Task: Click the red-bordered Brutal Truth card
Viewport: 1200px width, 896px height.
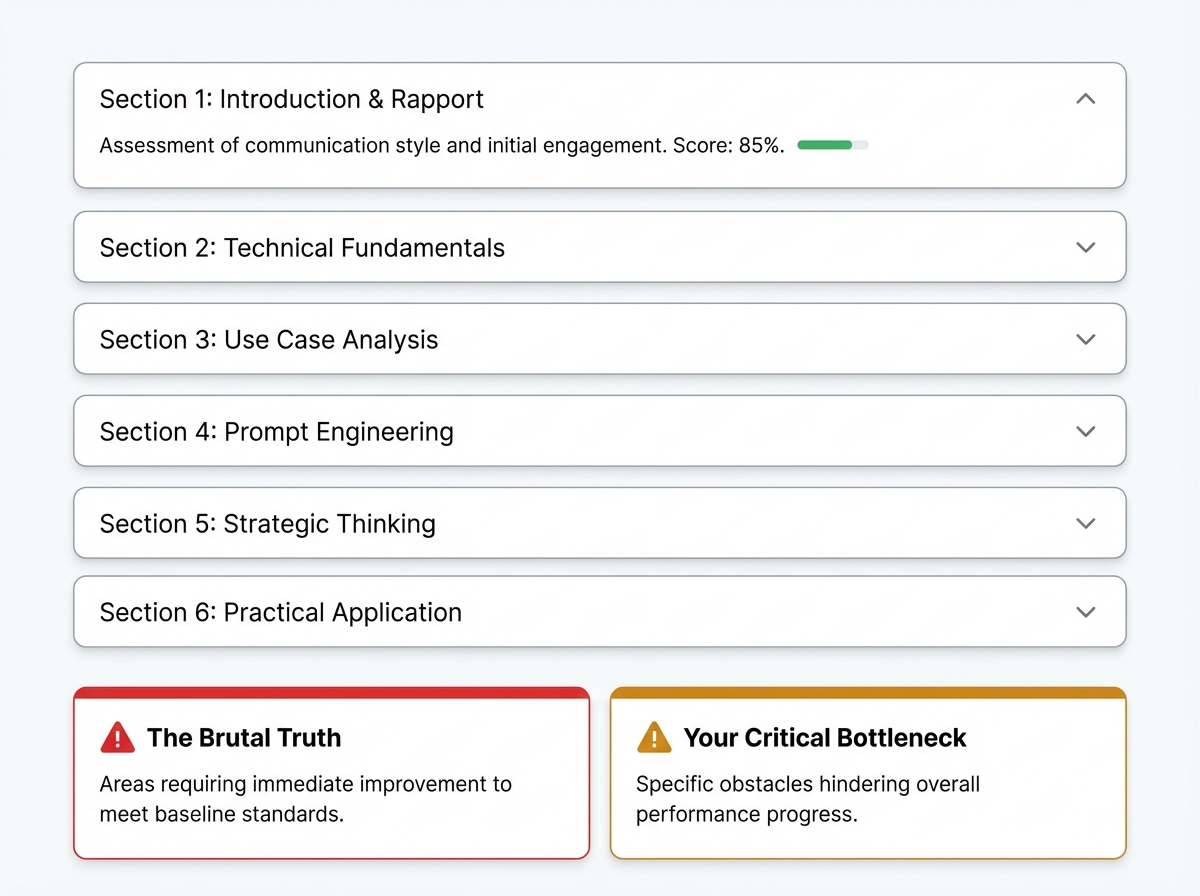Action: pos(332,800)
